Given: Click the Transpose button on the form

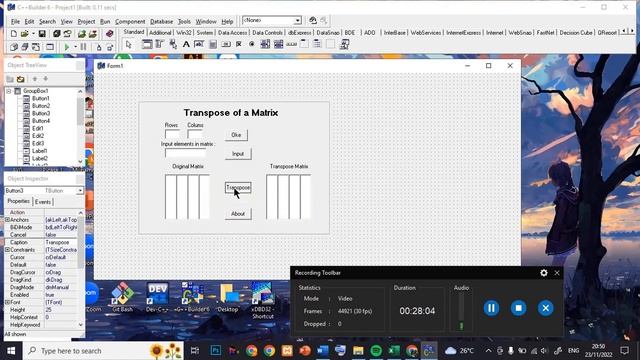Looking at the screenshot, I should click(x=238, y=188).
